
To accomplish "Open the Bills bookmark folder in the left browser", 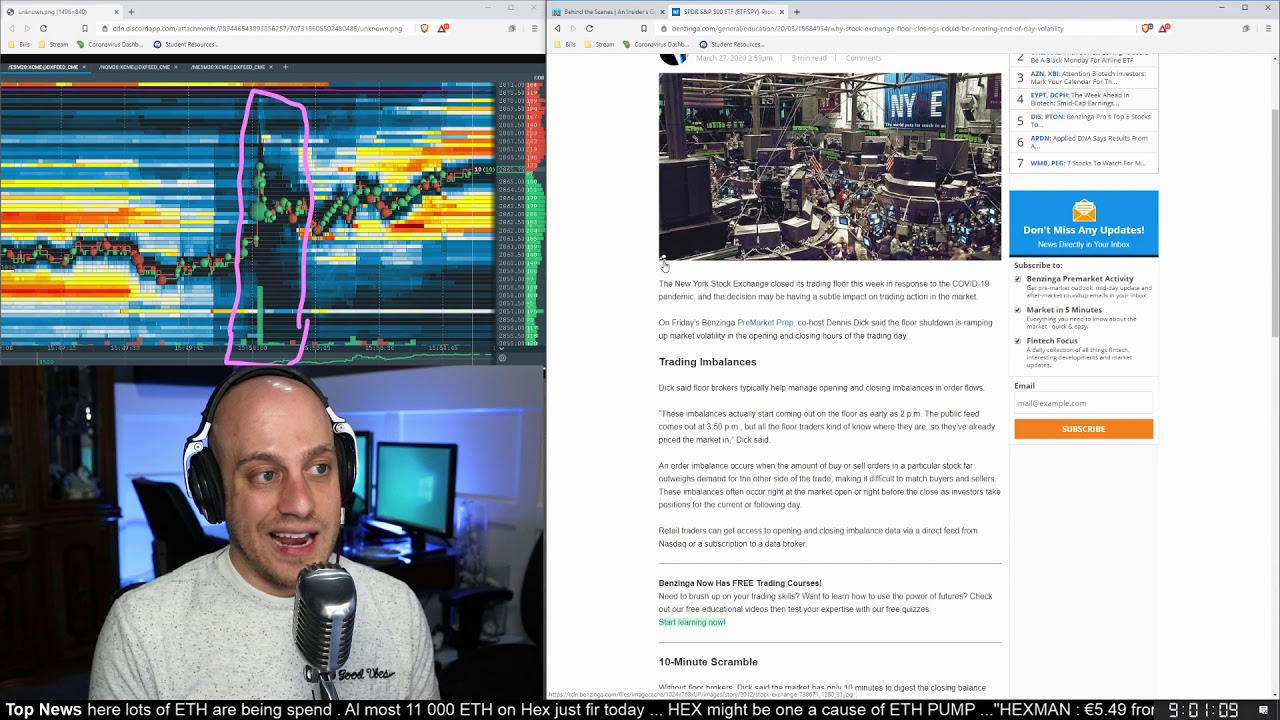I will [x=19, y=44].
